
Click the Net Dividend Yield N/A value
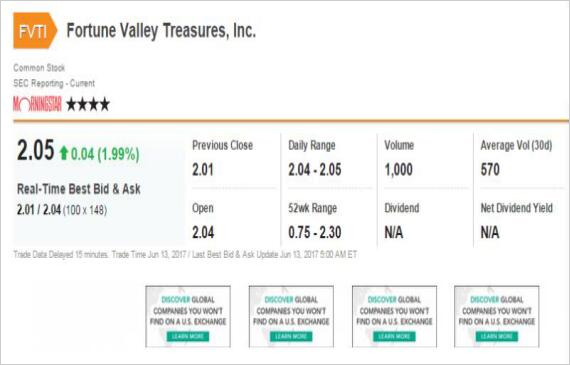(x=490, y=232)
